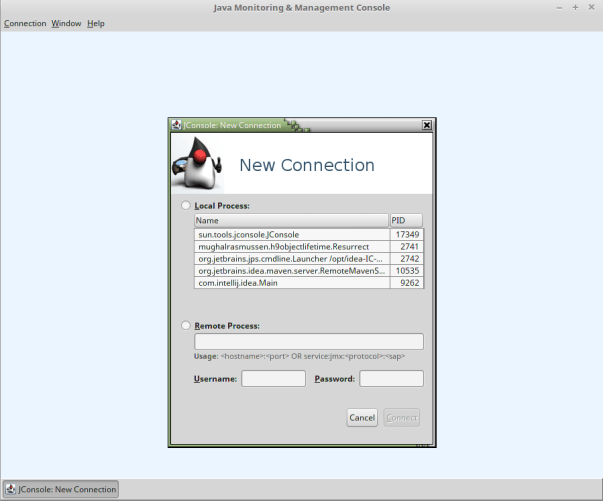The width and height of the screenshot is (603, 501).
Task: Close the New Connection dialog with X
Action: click(x=427, y=126)
